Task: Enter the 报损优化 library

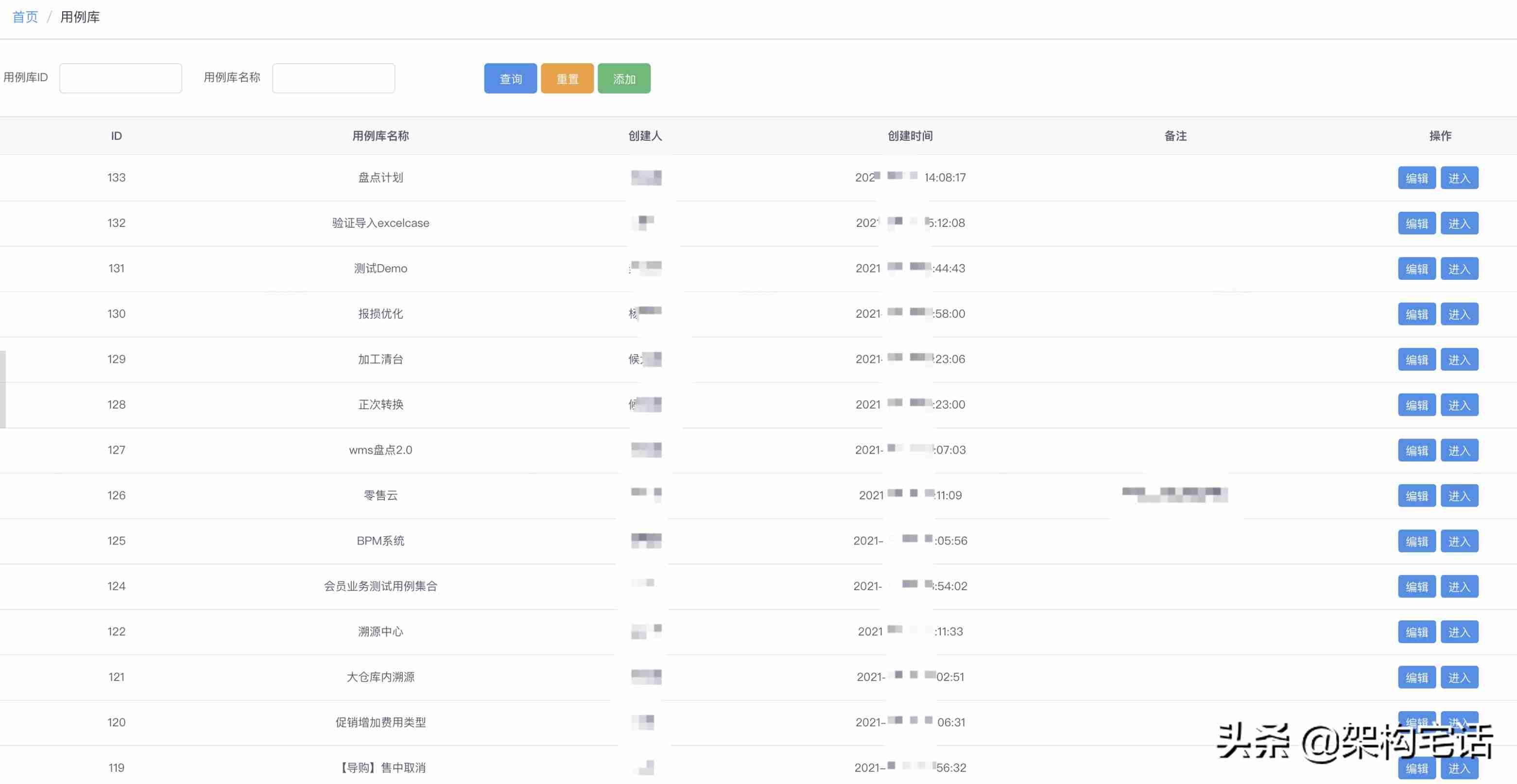Action: [x=1459, y=314]
